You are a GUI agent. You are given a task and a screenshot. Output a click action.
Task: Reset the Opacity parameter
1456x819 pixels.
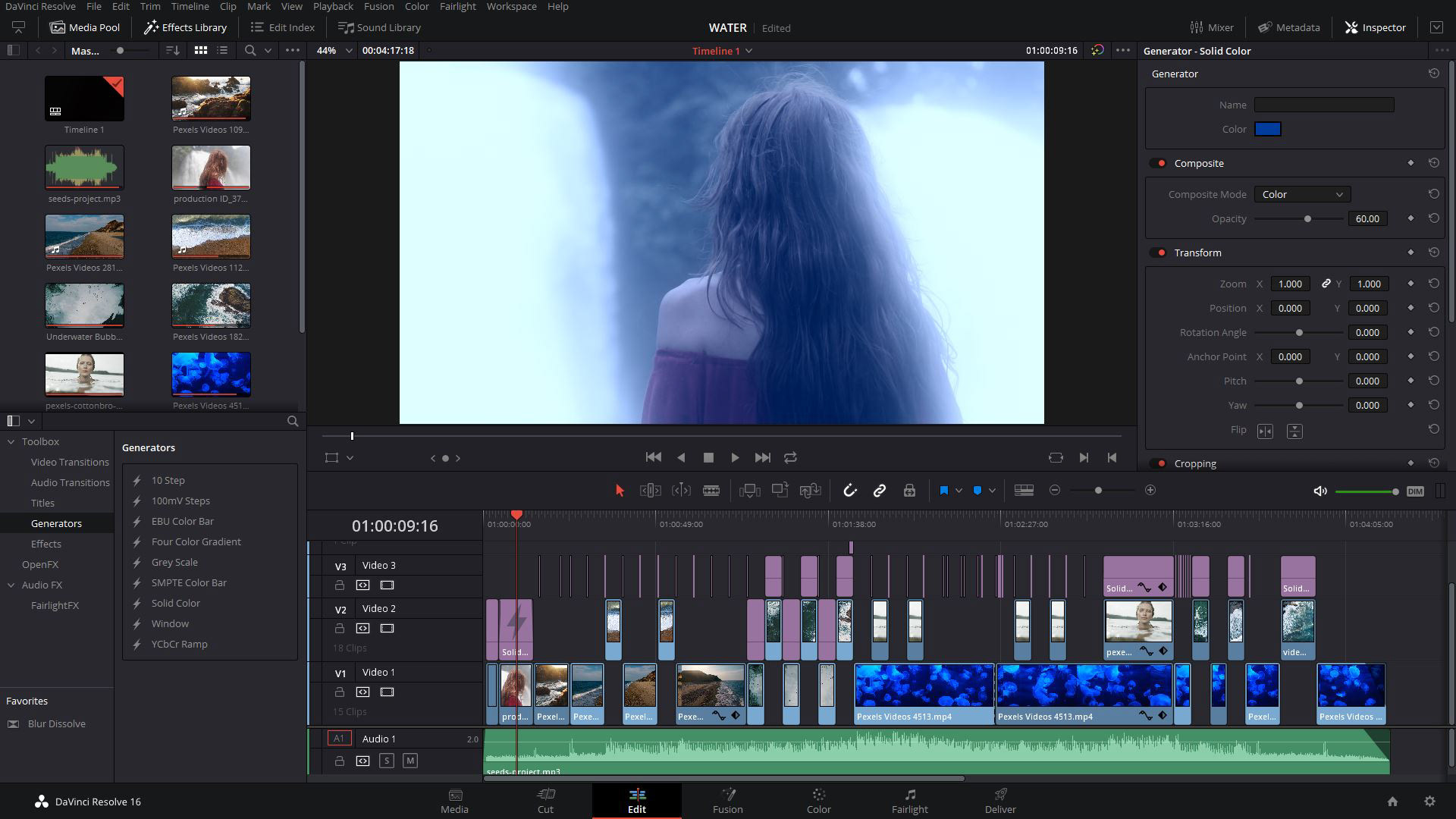tap(1433, 218)
